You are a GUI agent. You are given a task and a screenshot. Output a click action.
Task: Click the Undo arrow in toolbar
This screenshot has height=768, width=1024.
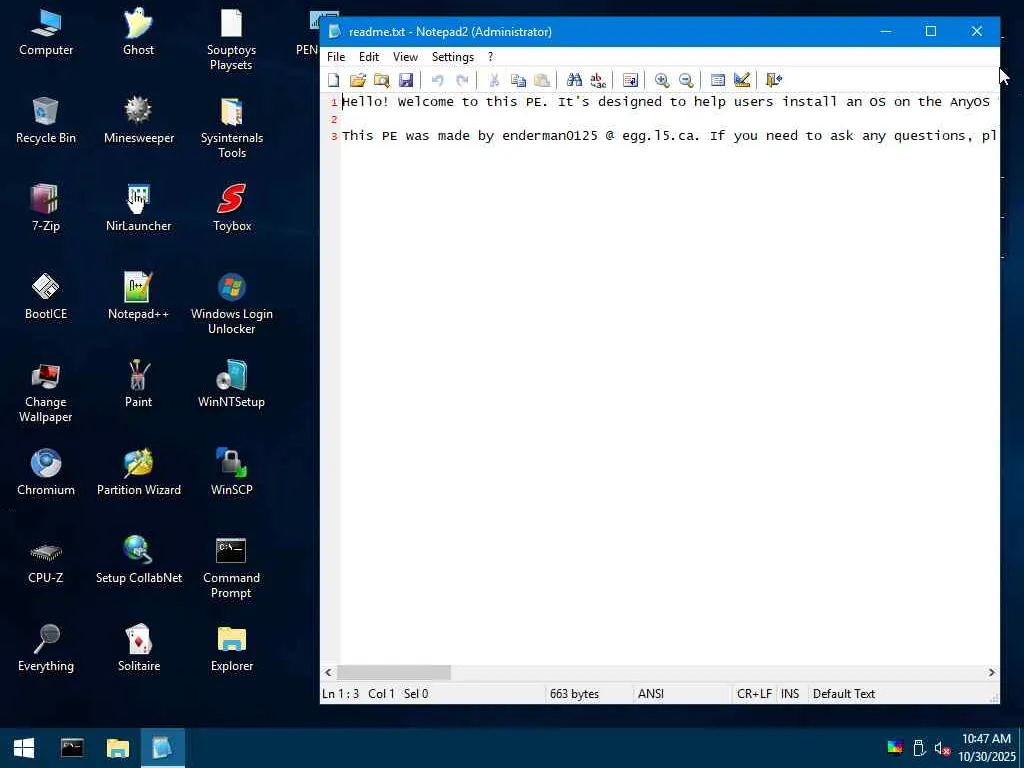(x=438, y=80)
